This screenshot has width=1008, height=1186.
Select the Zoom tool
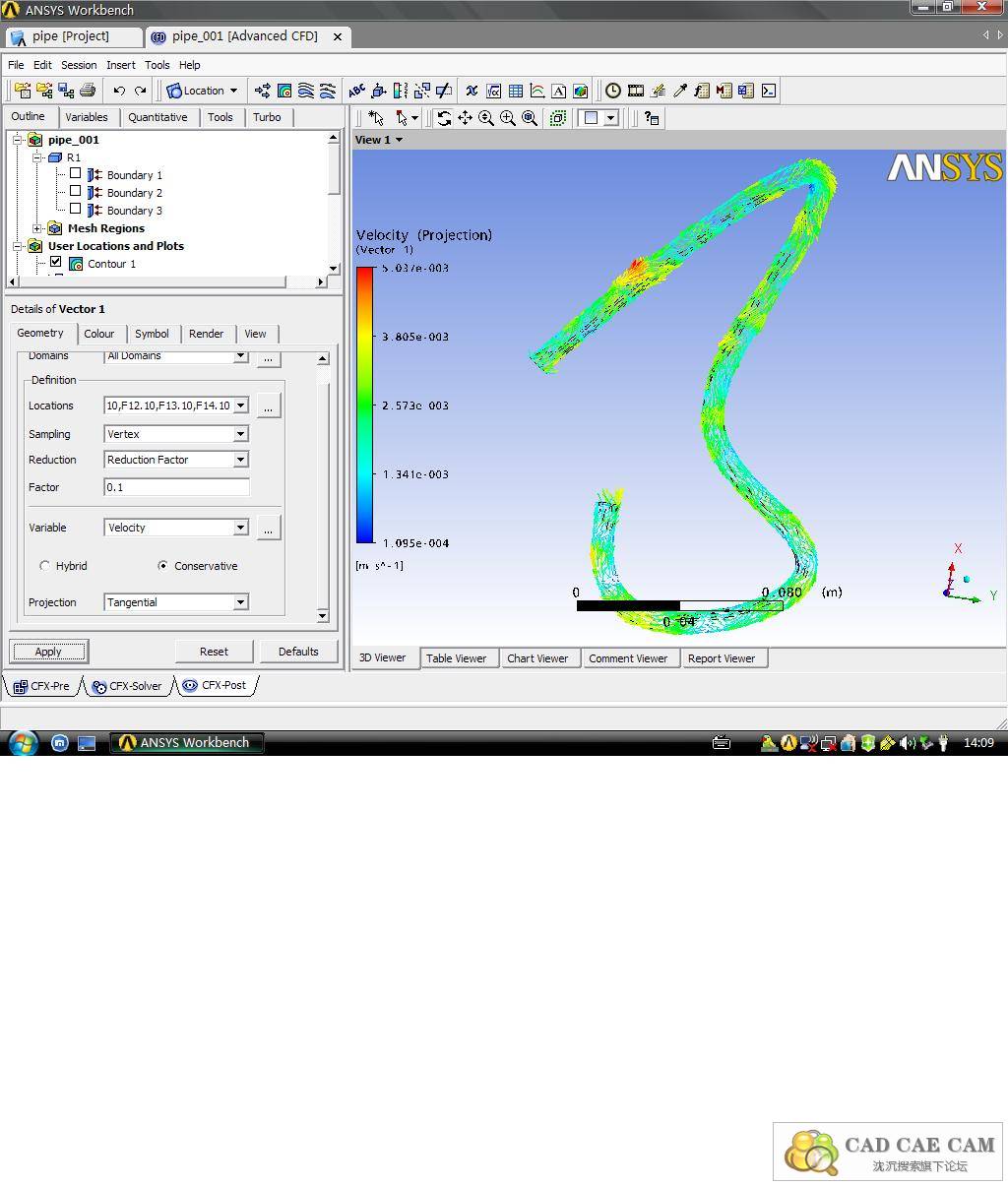(486, 118)
